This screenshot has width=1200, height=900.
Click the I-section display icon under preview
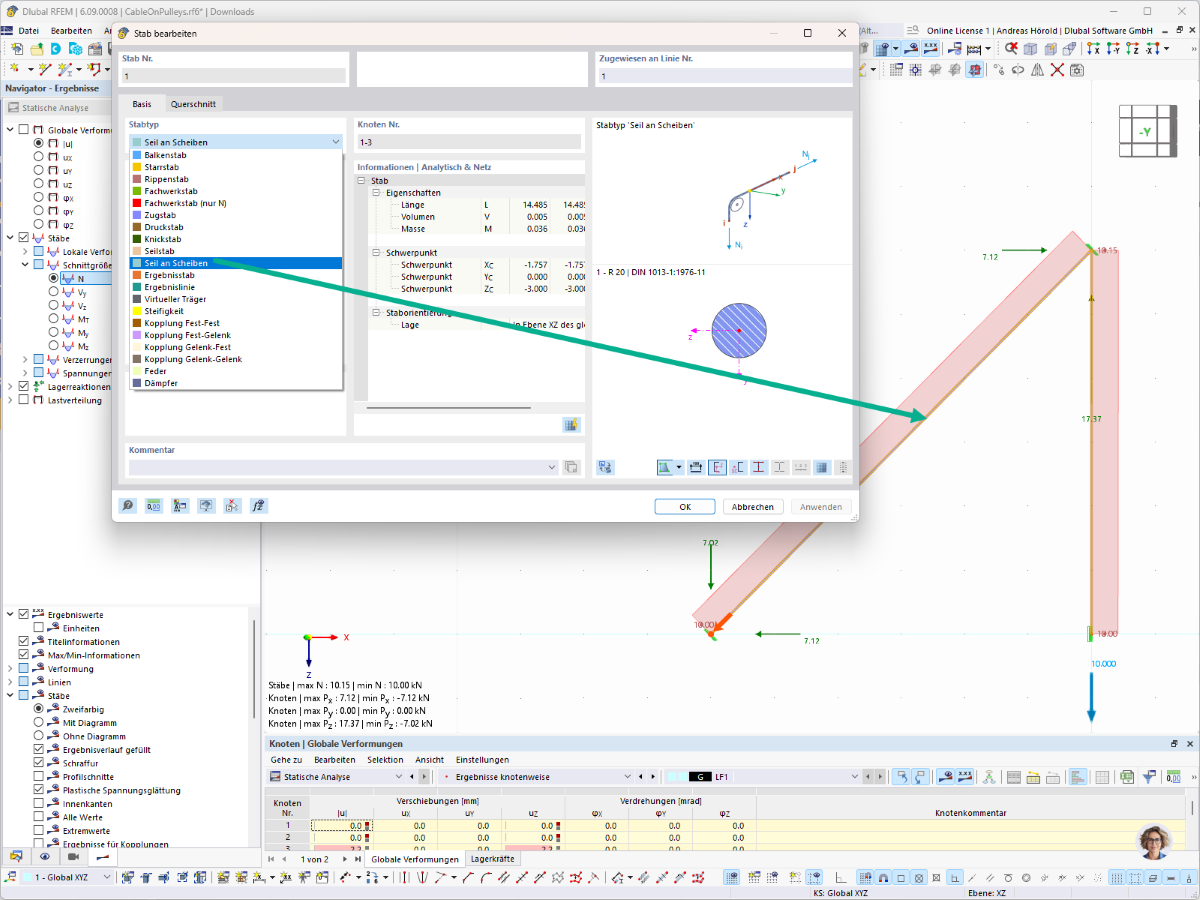click(759, 467)
